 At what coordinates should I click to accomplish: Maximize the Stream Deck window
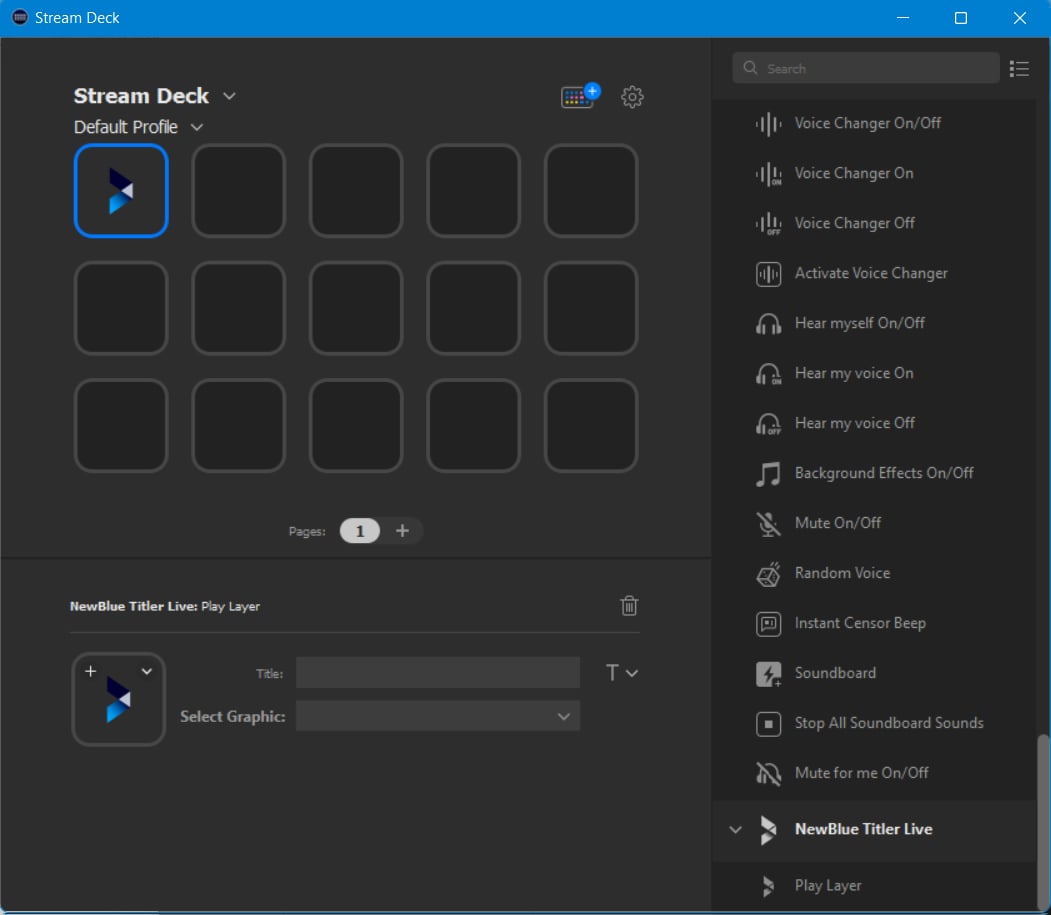tap(961, 18)
